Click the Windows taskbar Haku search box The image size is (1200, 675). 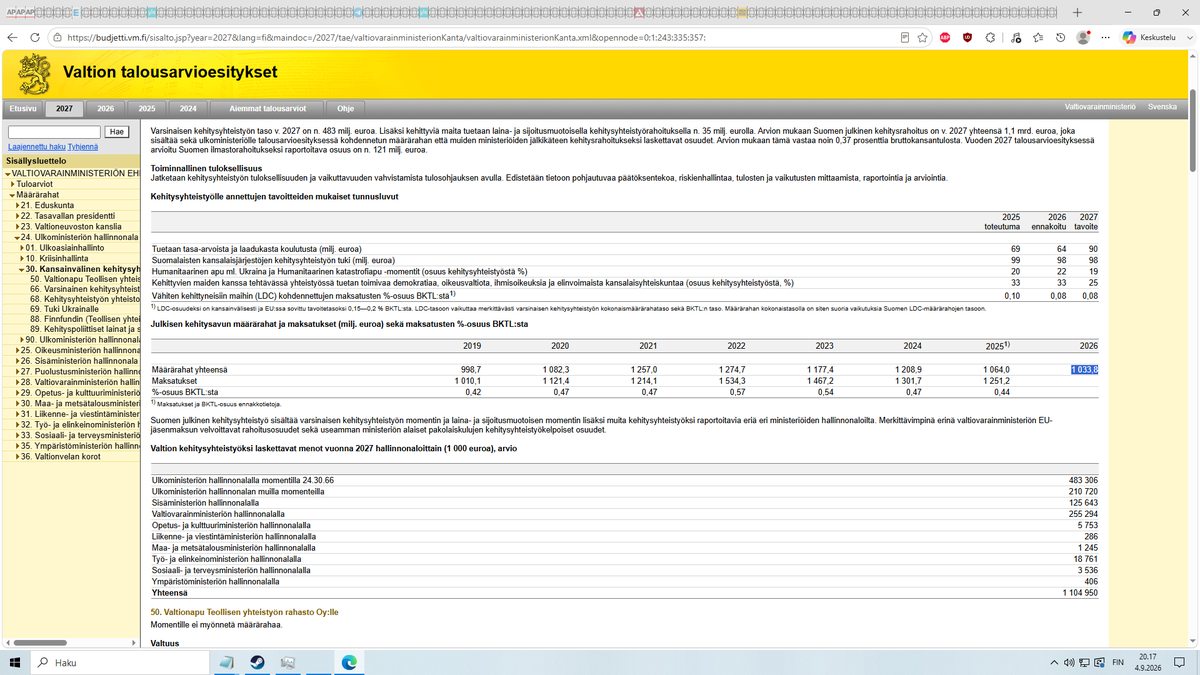(120, 662)
